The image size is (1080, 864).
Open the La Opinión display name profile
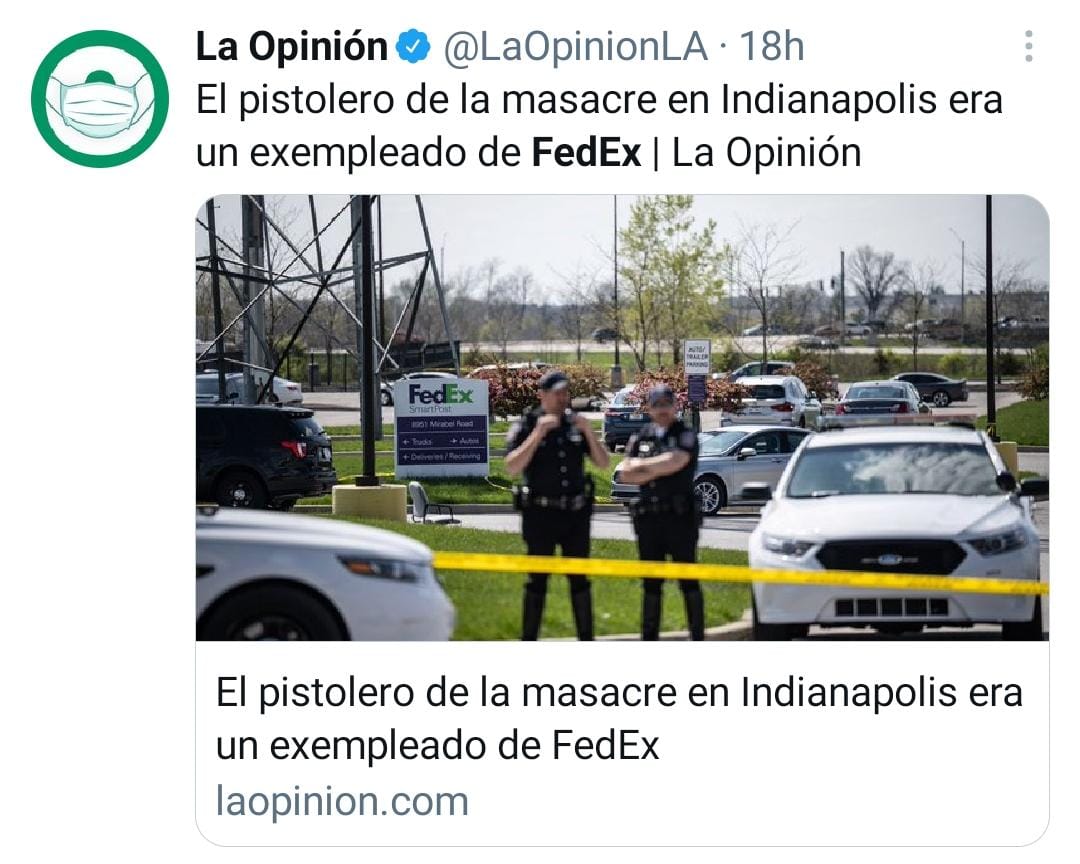292,47
